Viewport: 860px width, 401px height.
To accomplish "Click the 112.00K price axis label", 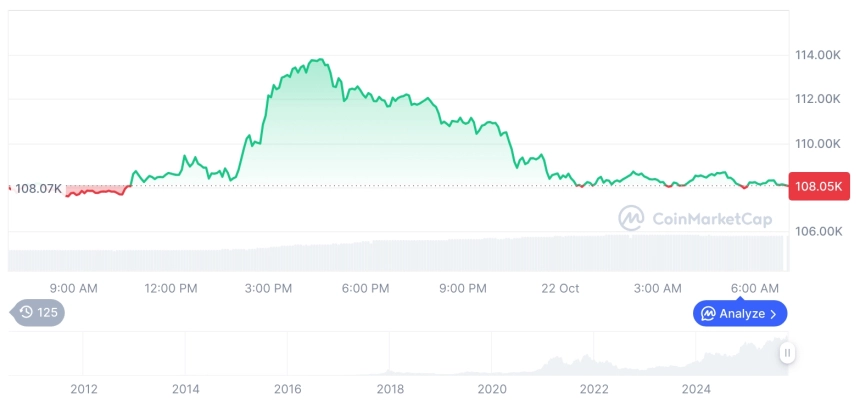I will (817, 99).
